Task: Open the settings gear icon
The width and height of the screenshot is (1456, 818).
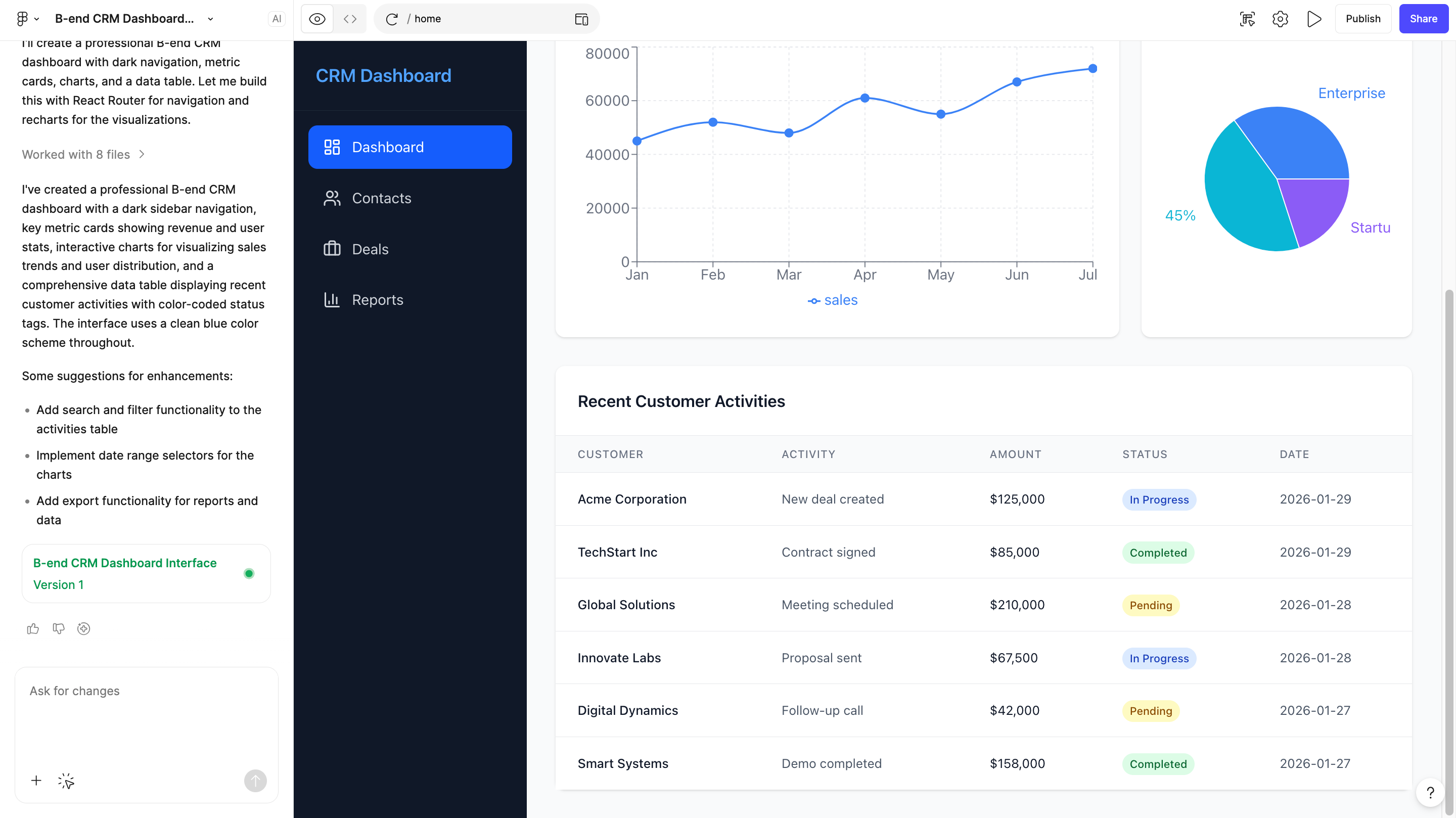Action: 1280,19
